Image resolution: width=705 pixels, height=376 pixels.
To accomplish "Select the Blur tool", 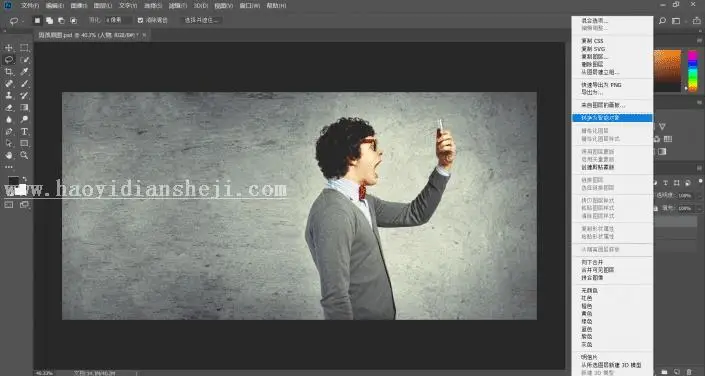I will (9, 119).
